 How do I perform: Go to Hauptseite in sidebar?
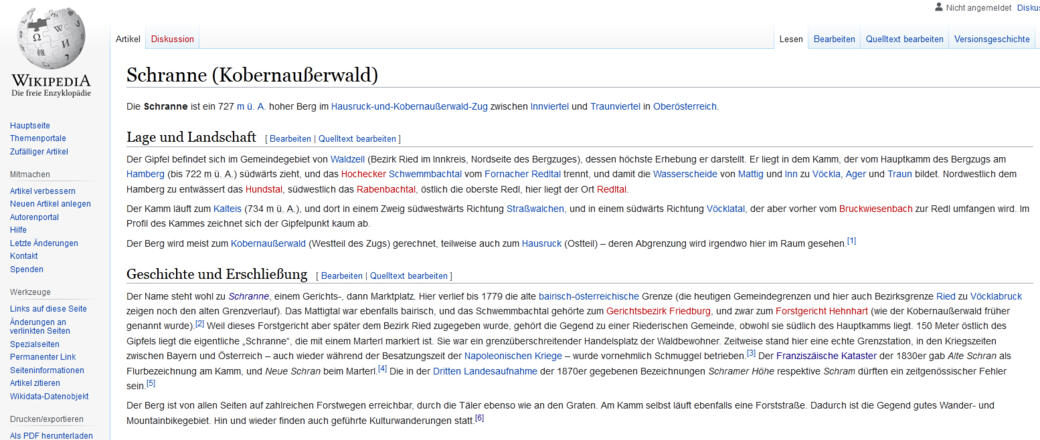[31, 125]
